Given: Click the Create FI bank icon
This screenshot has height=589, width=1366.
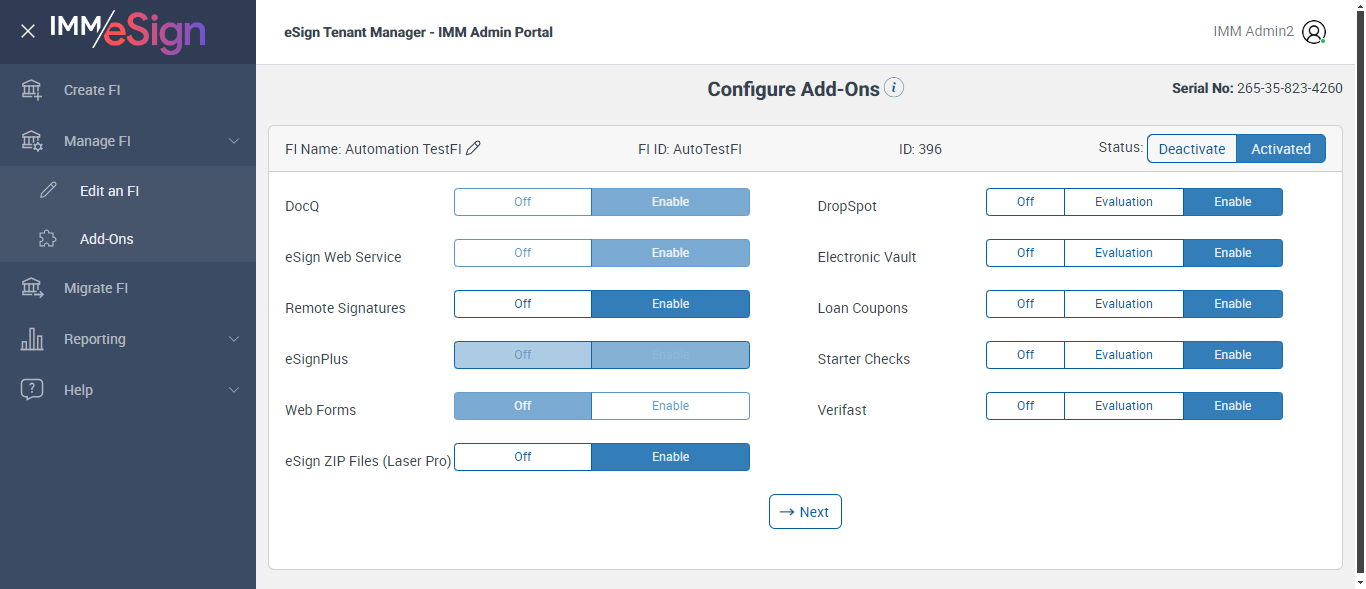Looking at the screenshot, I should tap(32, 90).
